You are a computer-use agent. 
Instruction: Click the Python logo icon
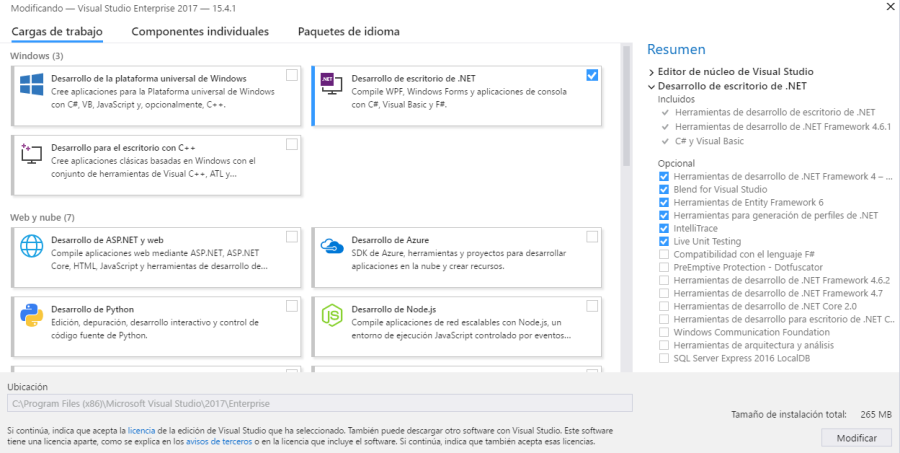(32, 316)
